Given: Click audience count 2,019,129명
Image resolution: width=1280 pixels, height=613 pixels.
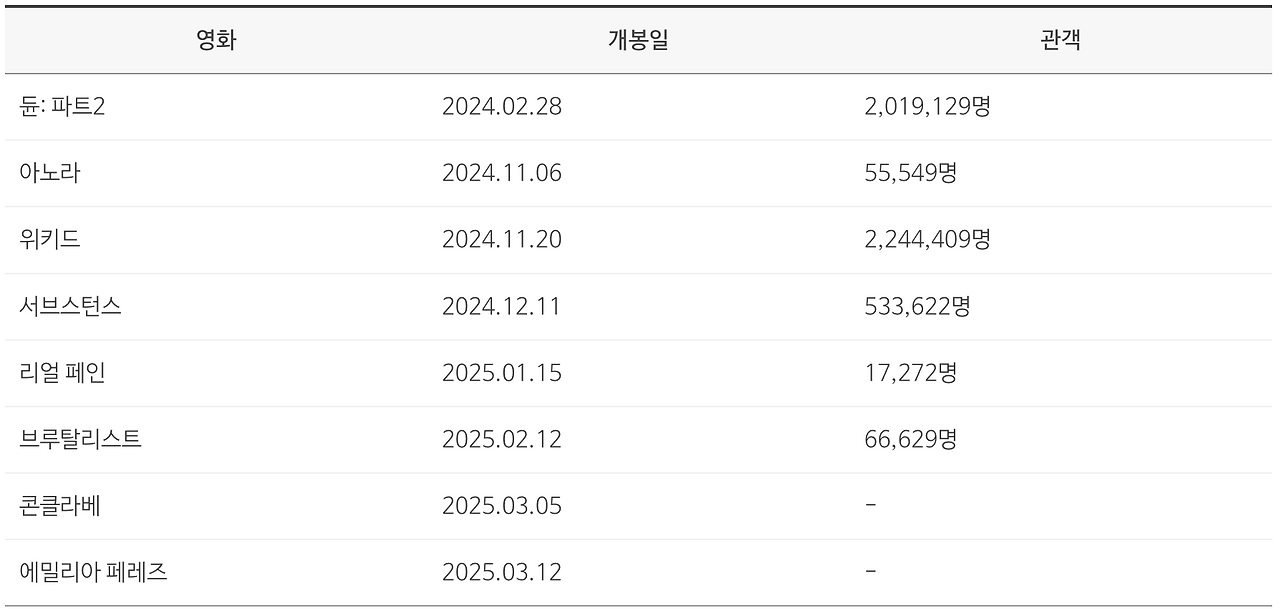Looking at the screenshot, I should [927, 107].
